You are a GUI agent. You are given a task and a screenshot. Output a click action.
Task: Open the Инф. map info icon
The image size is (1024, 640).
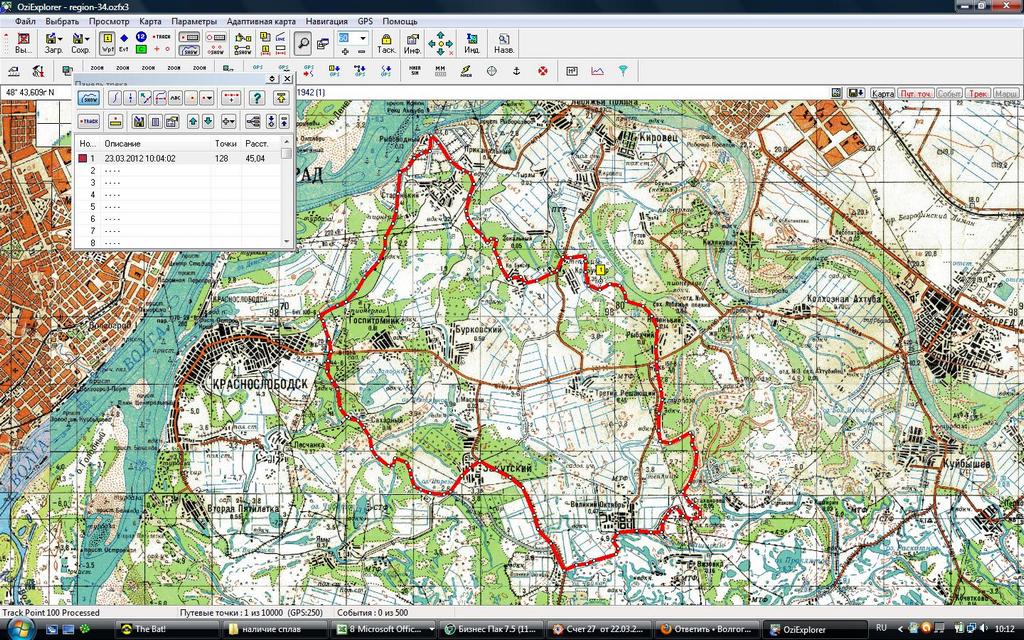(412, 43)
